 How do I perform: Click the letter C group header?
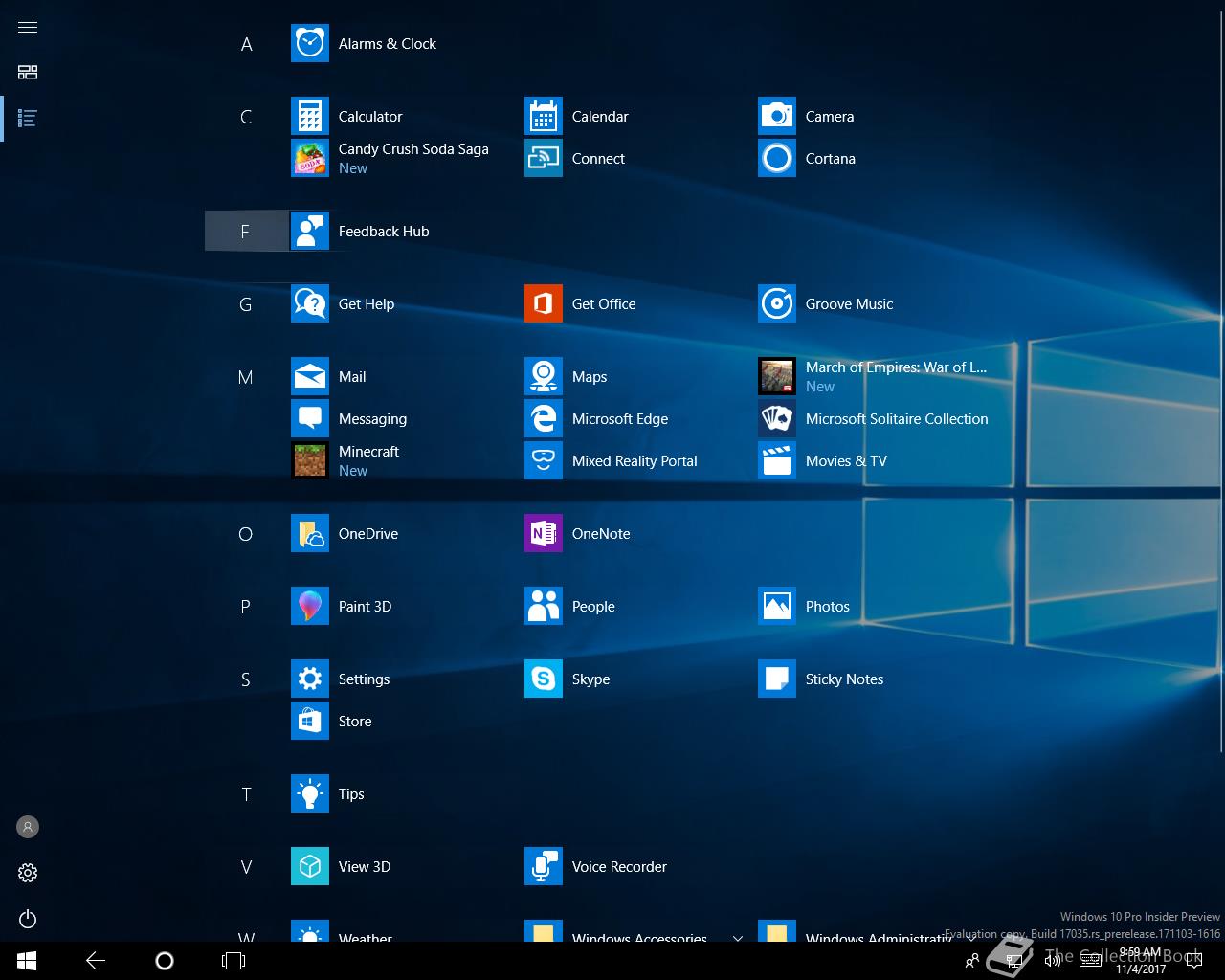click(246, 117)
